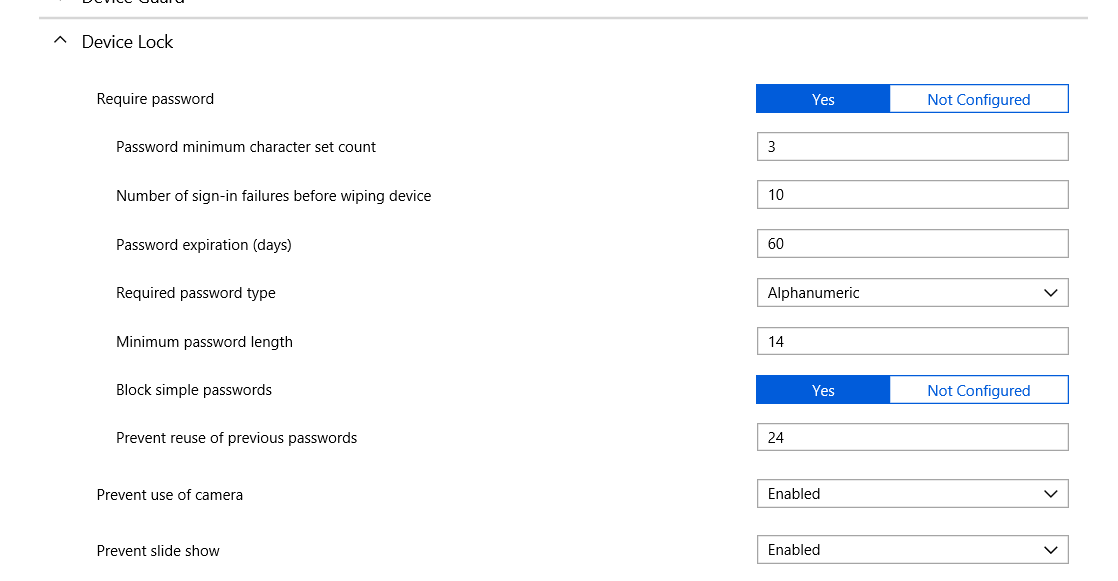
Task: Open the Required password type dropdown
Action: point(912,292)
